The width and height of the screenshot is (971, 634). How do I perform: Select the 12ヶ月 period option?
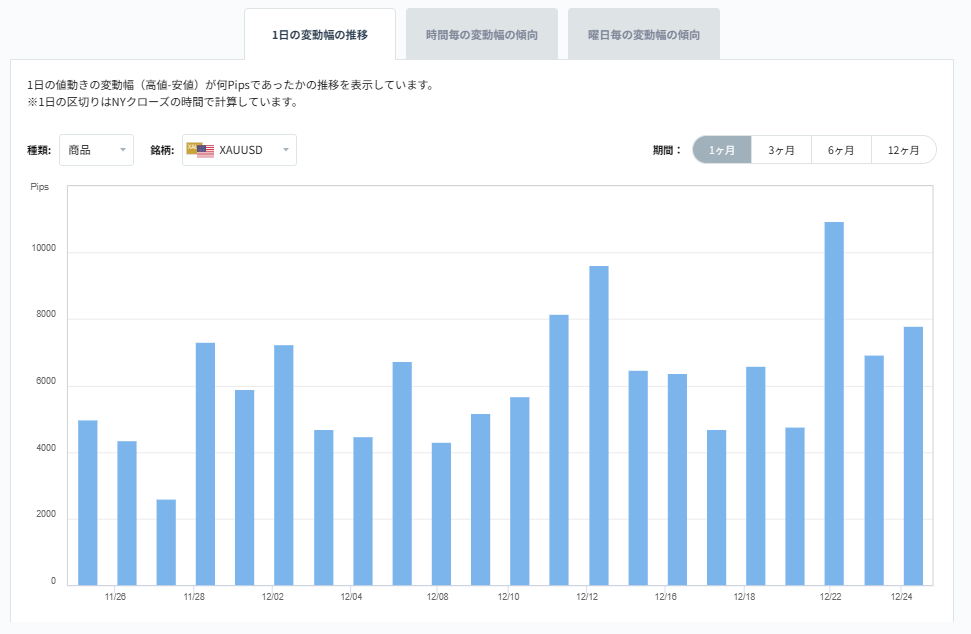coord(901,148)
